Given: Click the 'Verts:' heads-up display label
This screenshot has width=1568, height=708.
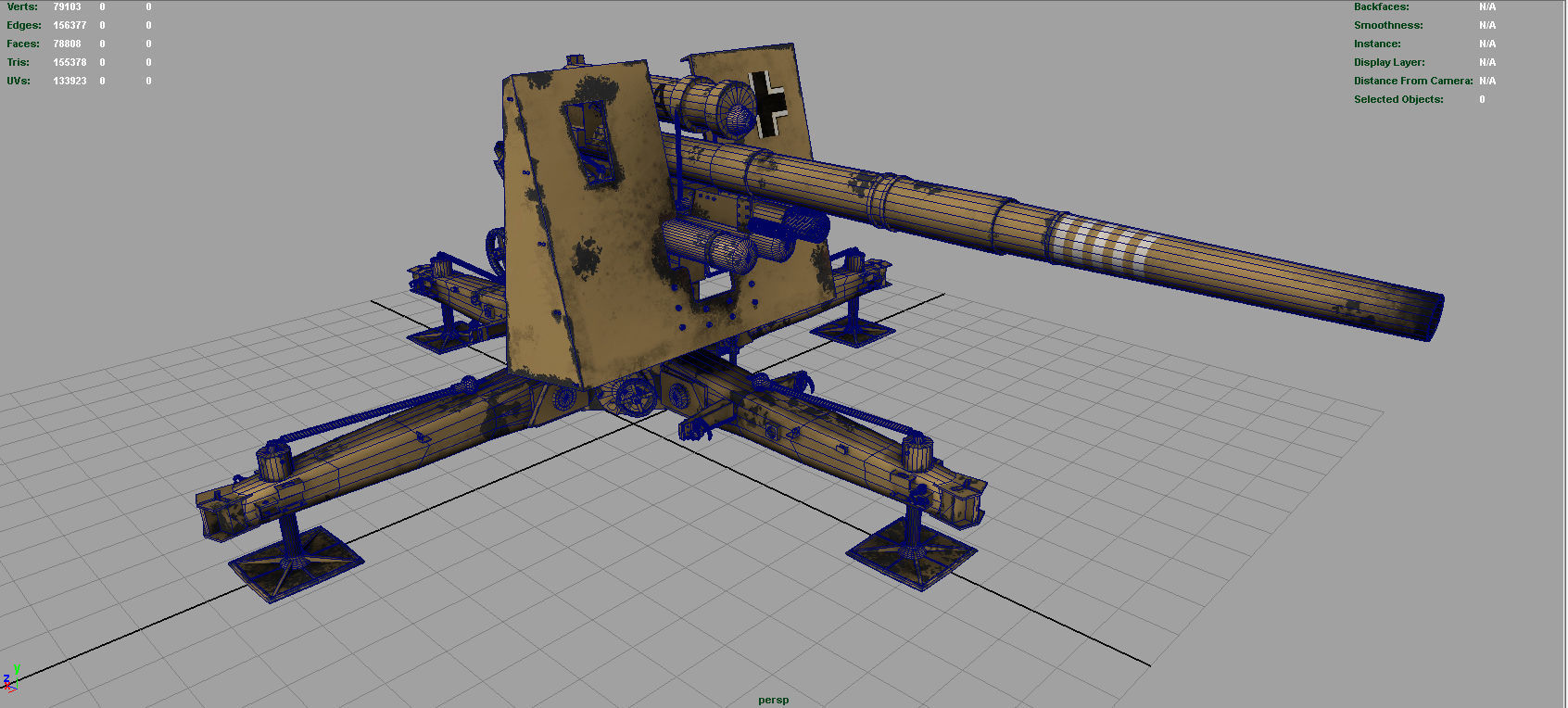Looking at the screenshot, I should pyautogui.click(x=22, y=6).
